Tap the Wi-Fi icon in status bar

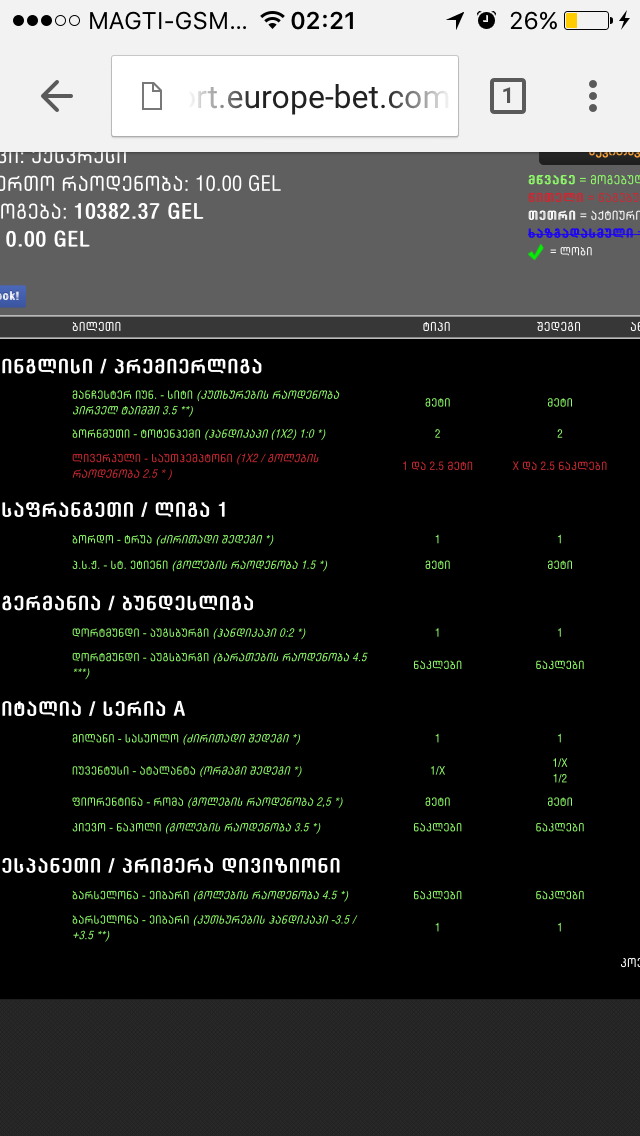[270, 20]
